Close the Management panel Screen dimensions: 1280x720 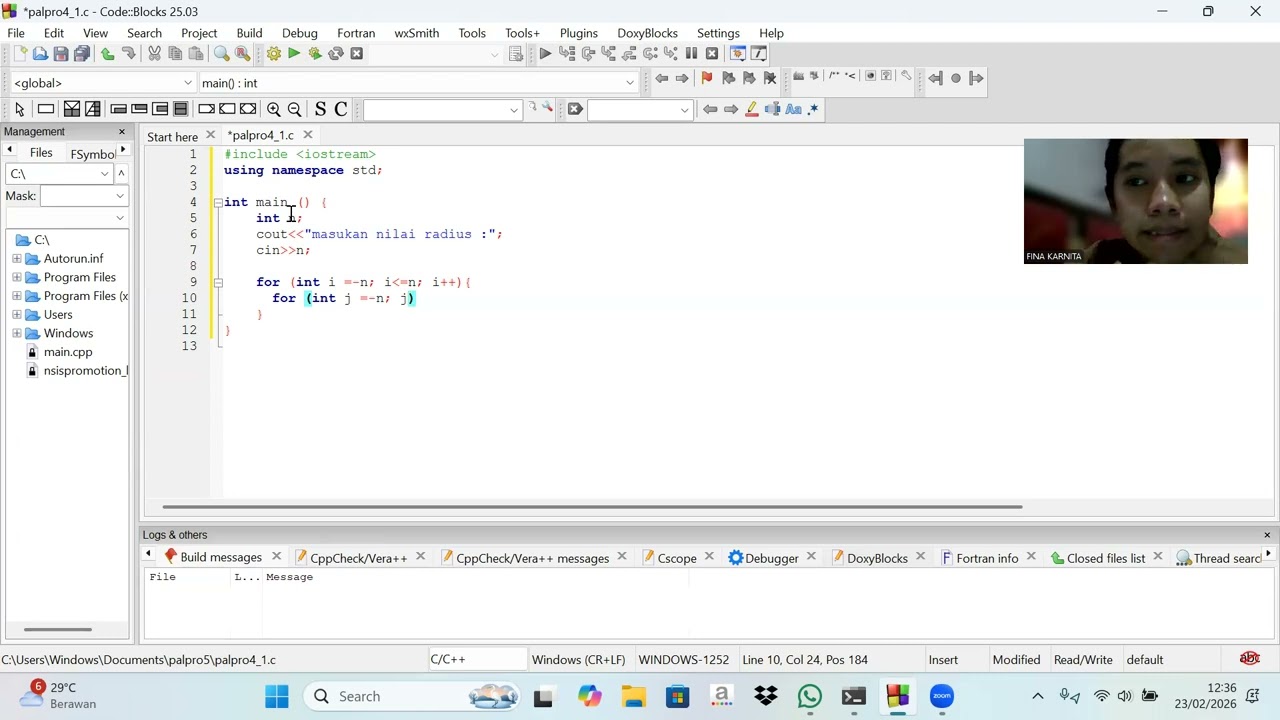pos(122,132)
